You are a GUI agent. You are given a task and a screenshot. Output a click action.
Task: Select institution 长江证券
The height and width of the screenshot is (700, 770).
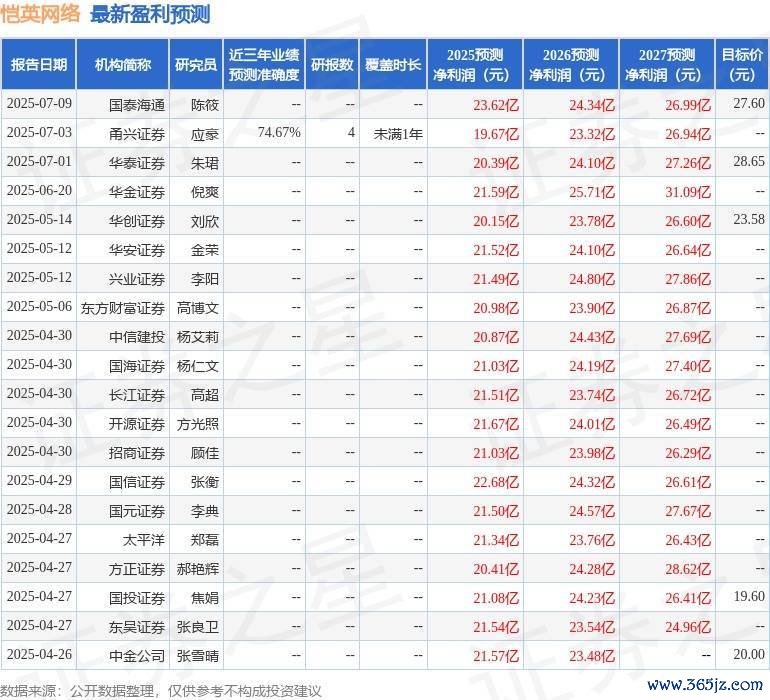(x=137, y=394)
